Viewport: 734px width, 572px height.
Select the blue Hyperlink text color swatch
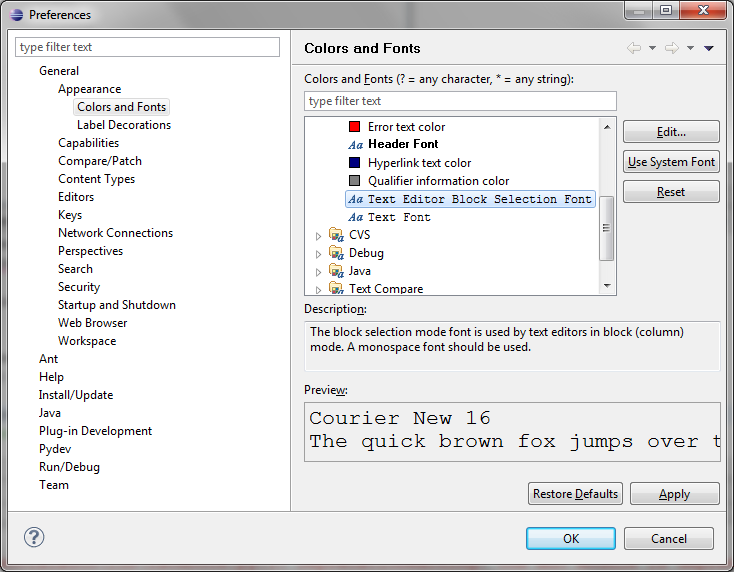click(x=354, y=162)
